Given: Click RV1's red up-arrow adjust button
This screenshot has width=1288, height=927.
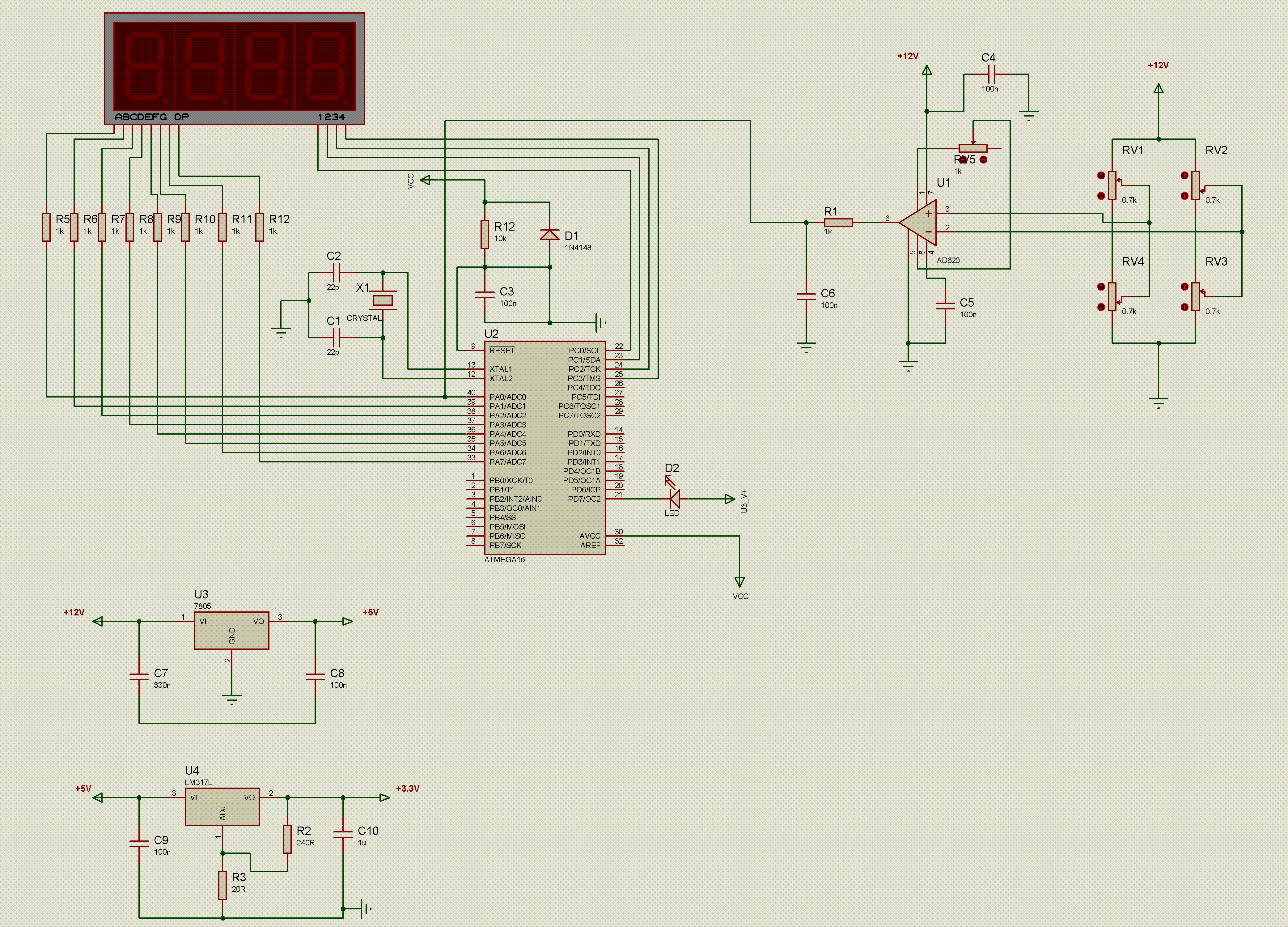Looking at the screenshot, I should [1101, 176].
